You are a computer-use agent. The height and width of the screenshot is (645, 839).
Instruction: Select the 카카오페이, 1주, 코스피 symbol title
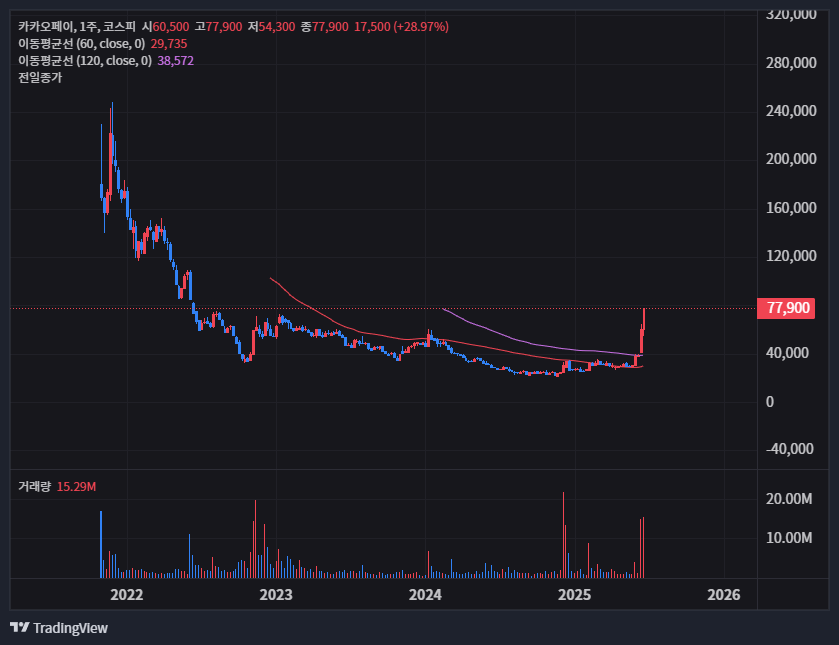pos(77,27)
